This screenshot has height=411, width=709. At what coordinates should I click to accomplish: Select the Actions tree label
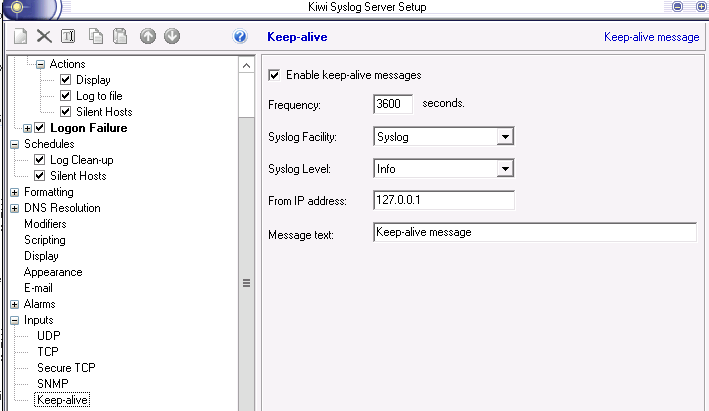coord(67,64)
